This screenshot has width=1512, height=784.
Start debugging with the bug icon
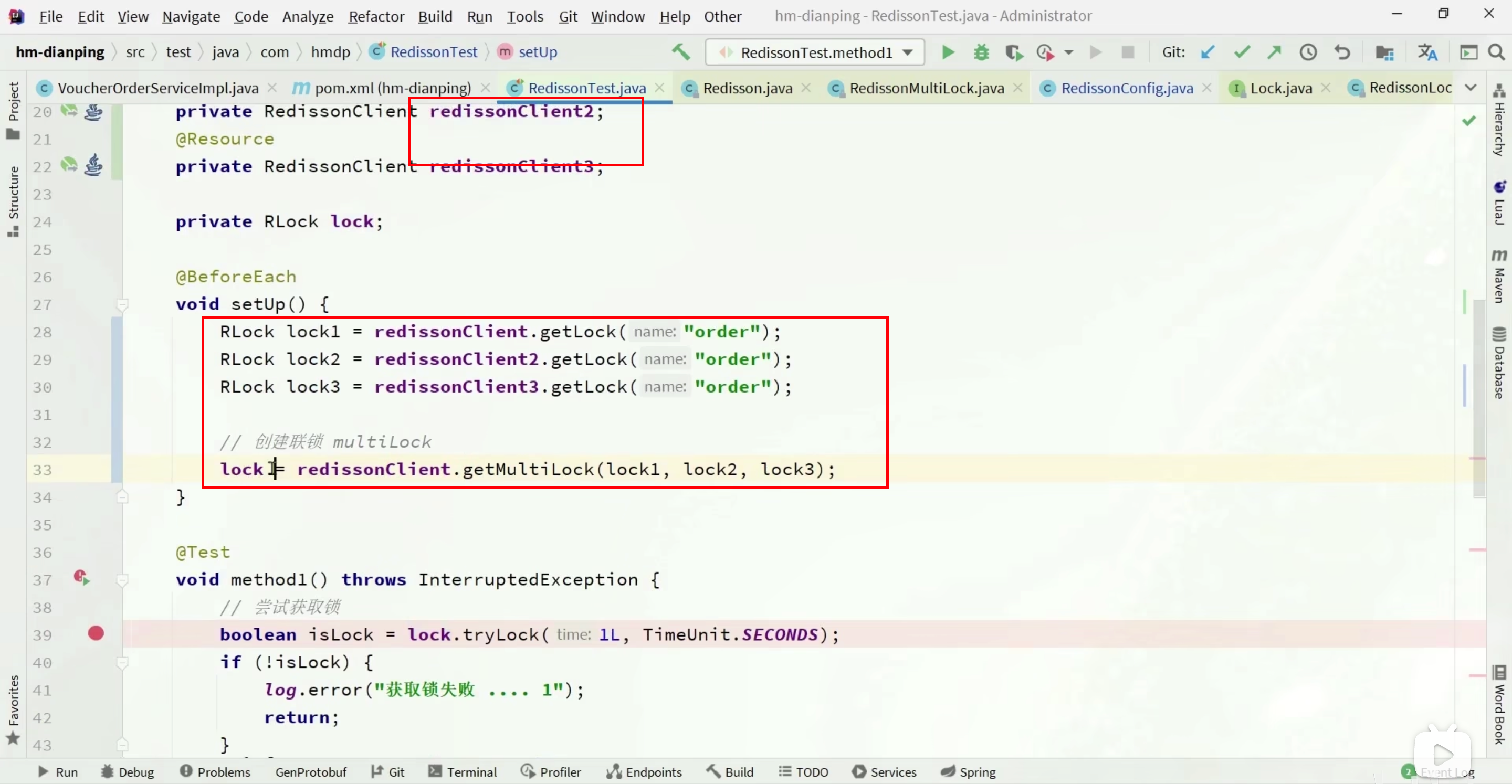pos(981,52)
